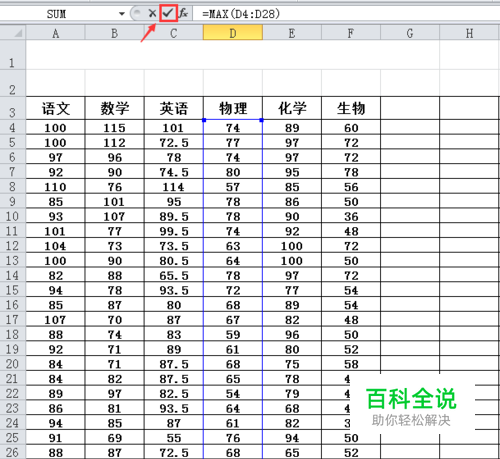Image resolution: width=500 pixels, height=459 pixels.
Task: Select cell B4 with value 115
Action: coord(115,127)
